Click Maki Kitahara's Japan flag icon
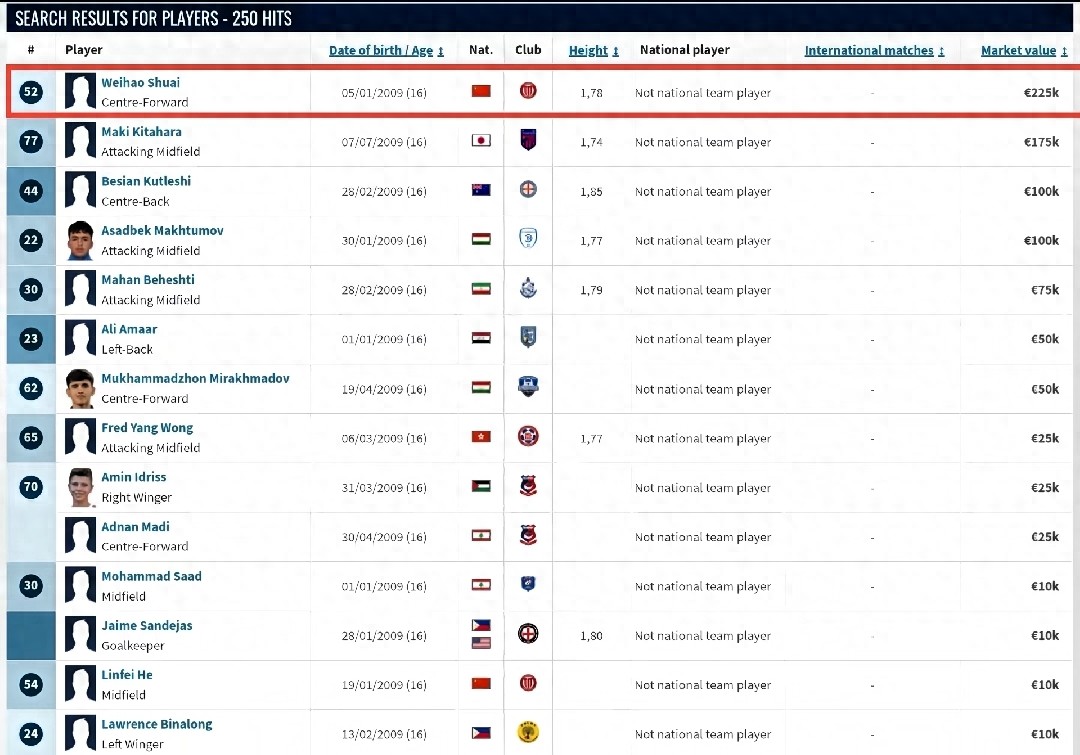1080x755 pixels. point(481,141)
